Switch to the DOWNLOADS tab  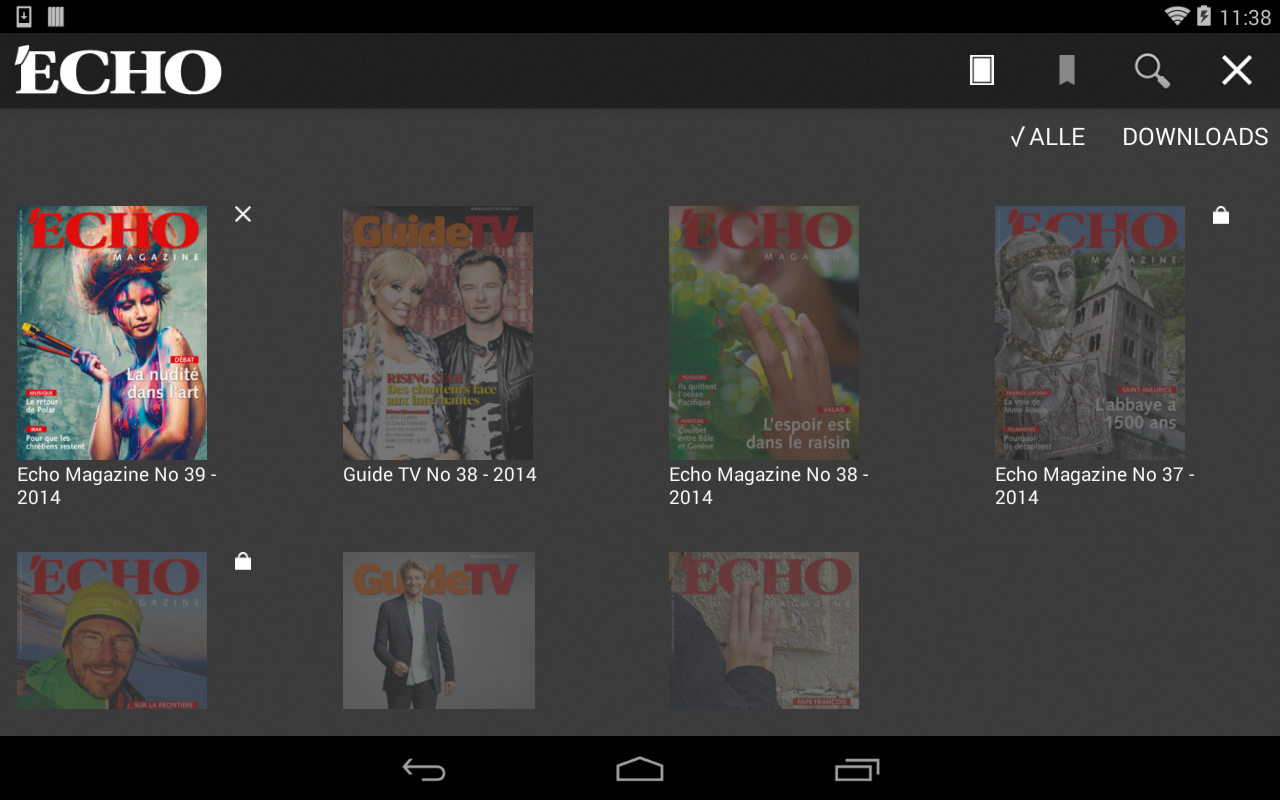point(1195,137)
